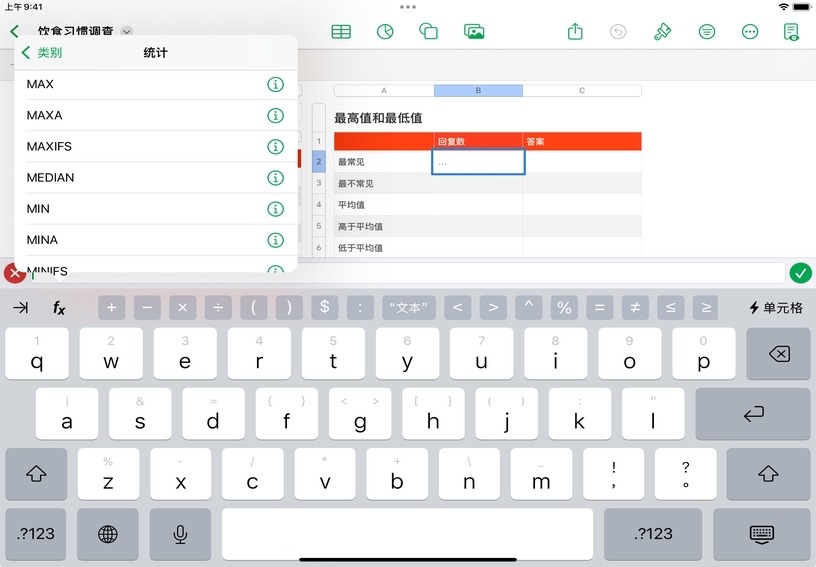The image size is (816, 567).
Task: Tap the fx function button
Action: point(59,308)
